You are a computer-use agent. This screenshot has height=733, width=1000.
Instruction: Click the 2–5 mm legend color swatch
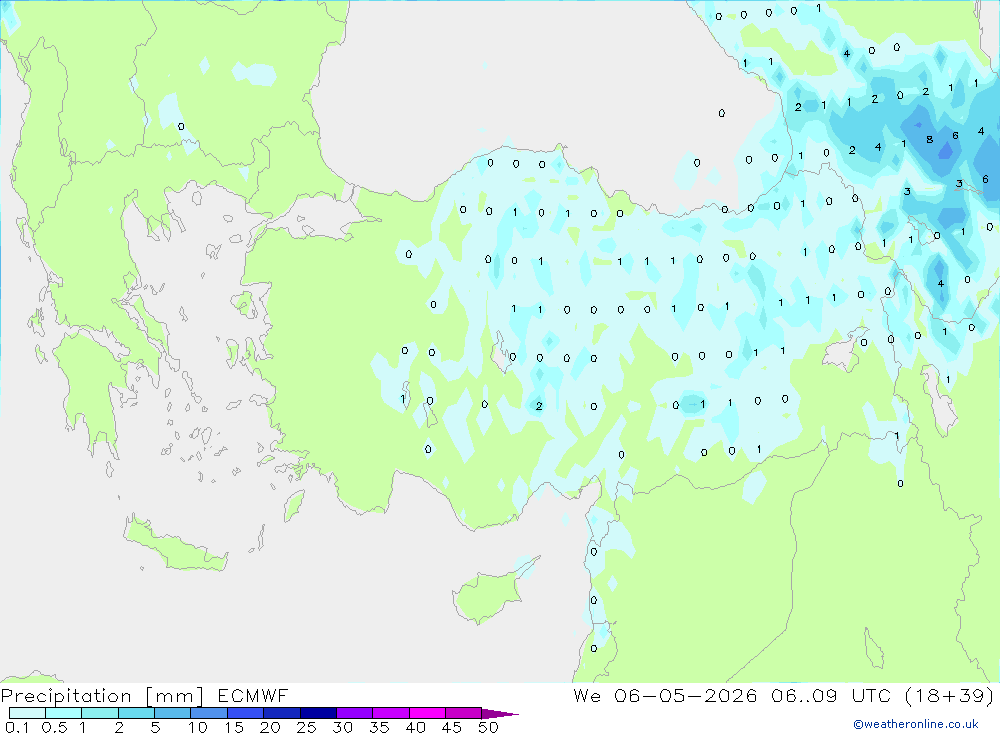[136, 713]
